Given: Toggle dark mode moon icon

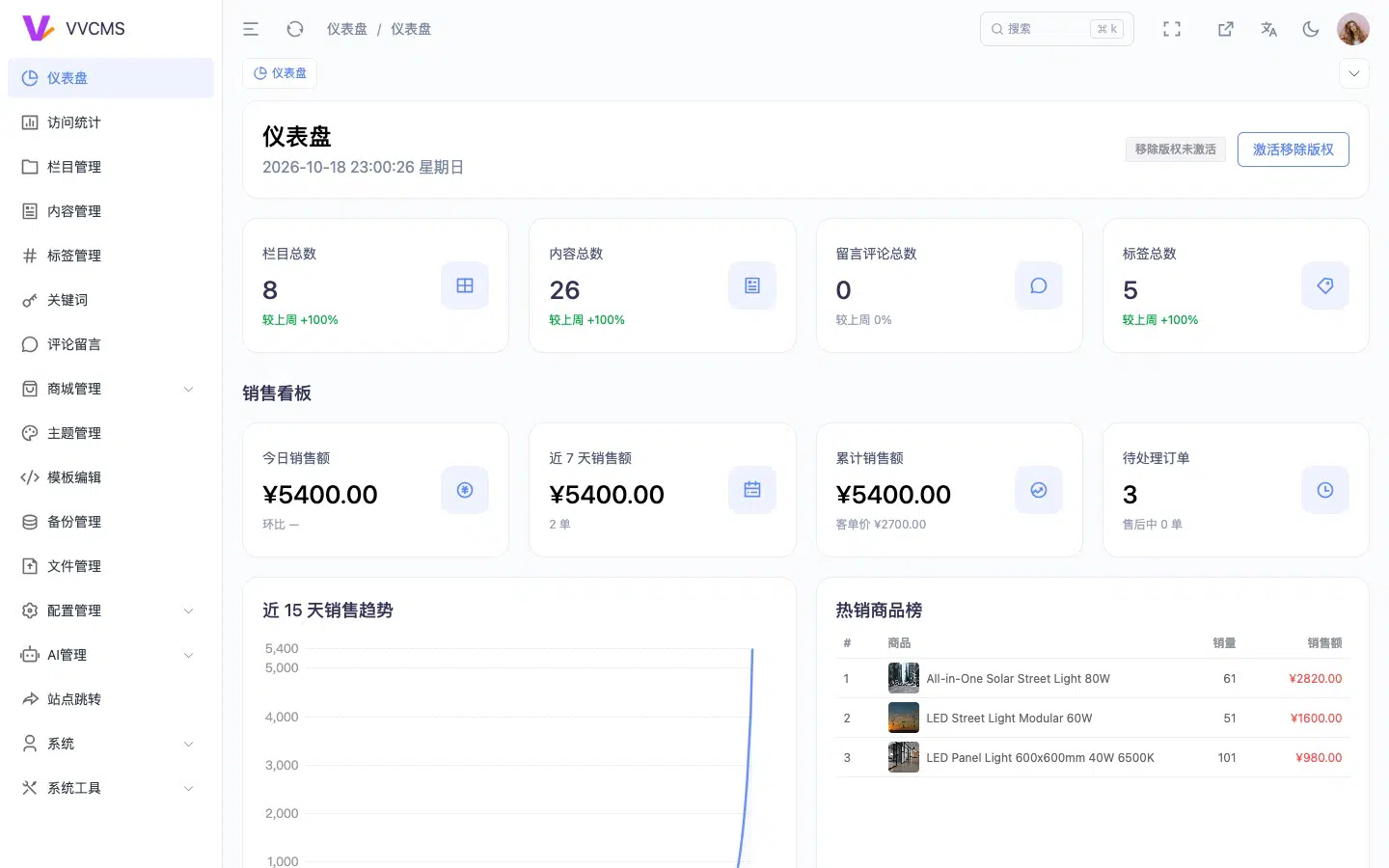Looking at the screenshot, I should (x=1311, y=29).
